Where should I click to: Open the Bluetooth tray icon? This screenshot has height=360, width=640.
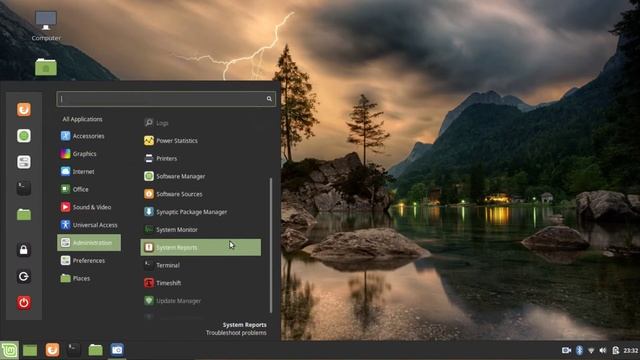coord(579,350)
